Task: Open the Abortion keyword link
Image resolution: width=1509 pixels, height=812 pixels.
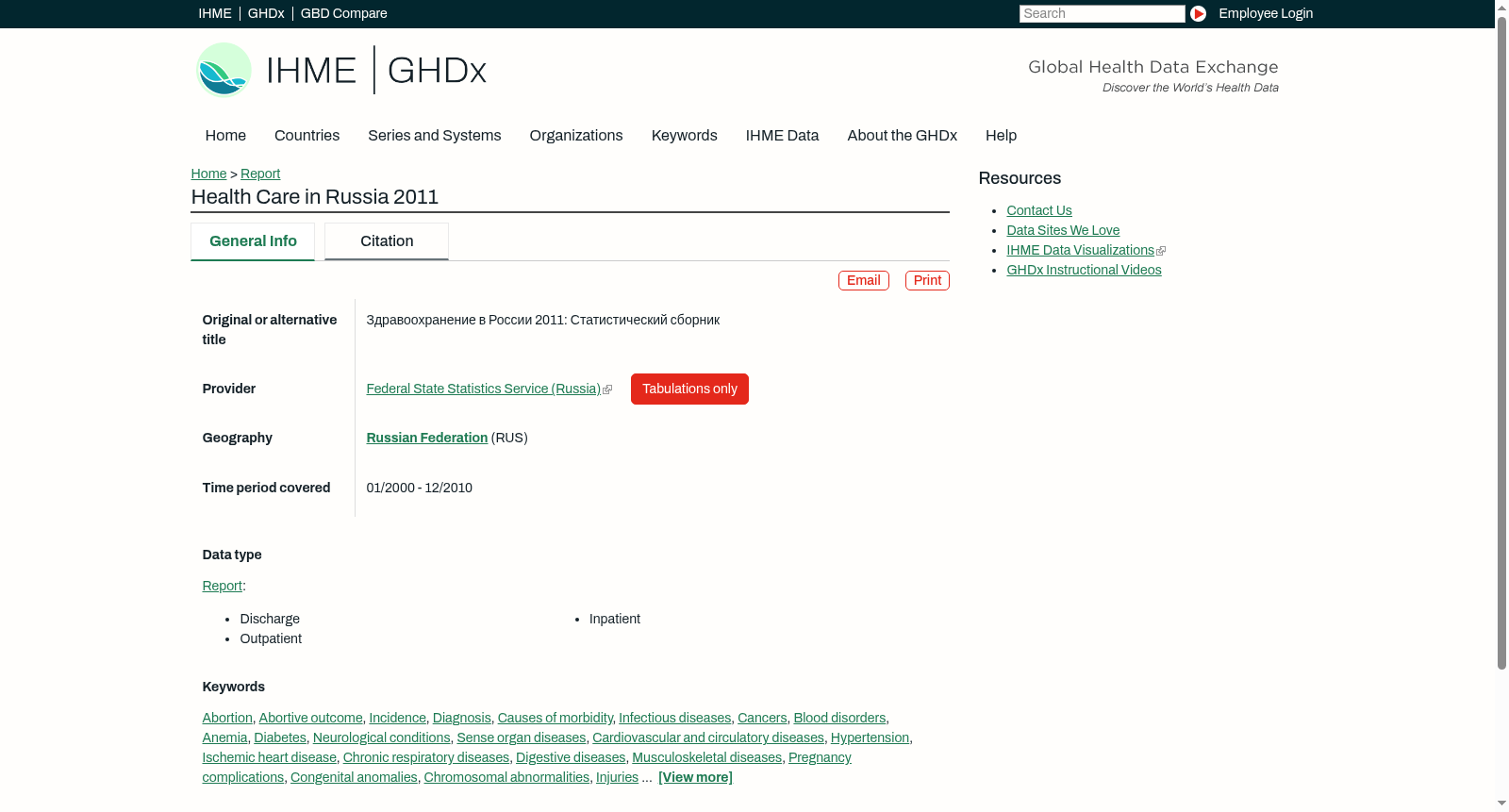Action: tap(227, 718)
